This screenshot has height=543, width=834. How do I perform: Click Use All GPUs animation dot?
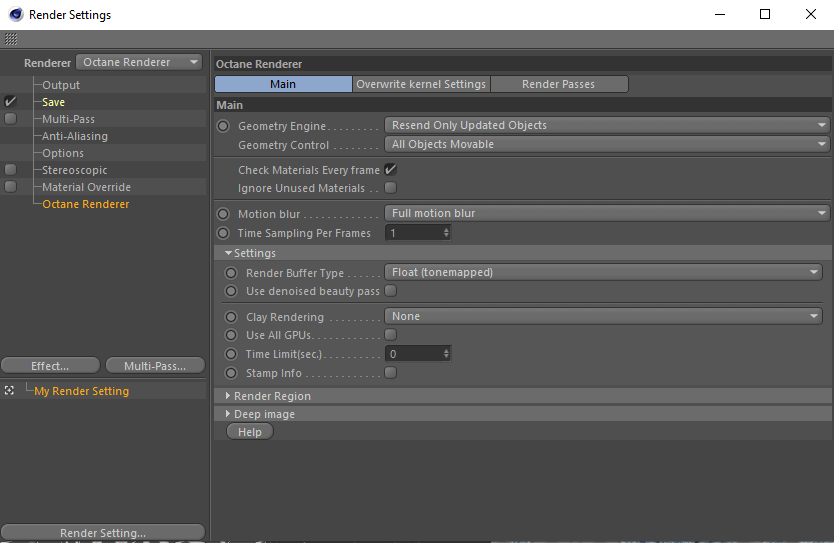point(231,335)
